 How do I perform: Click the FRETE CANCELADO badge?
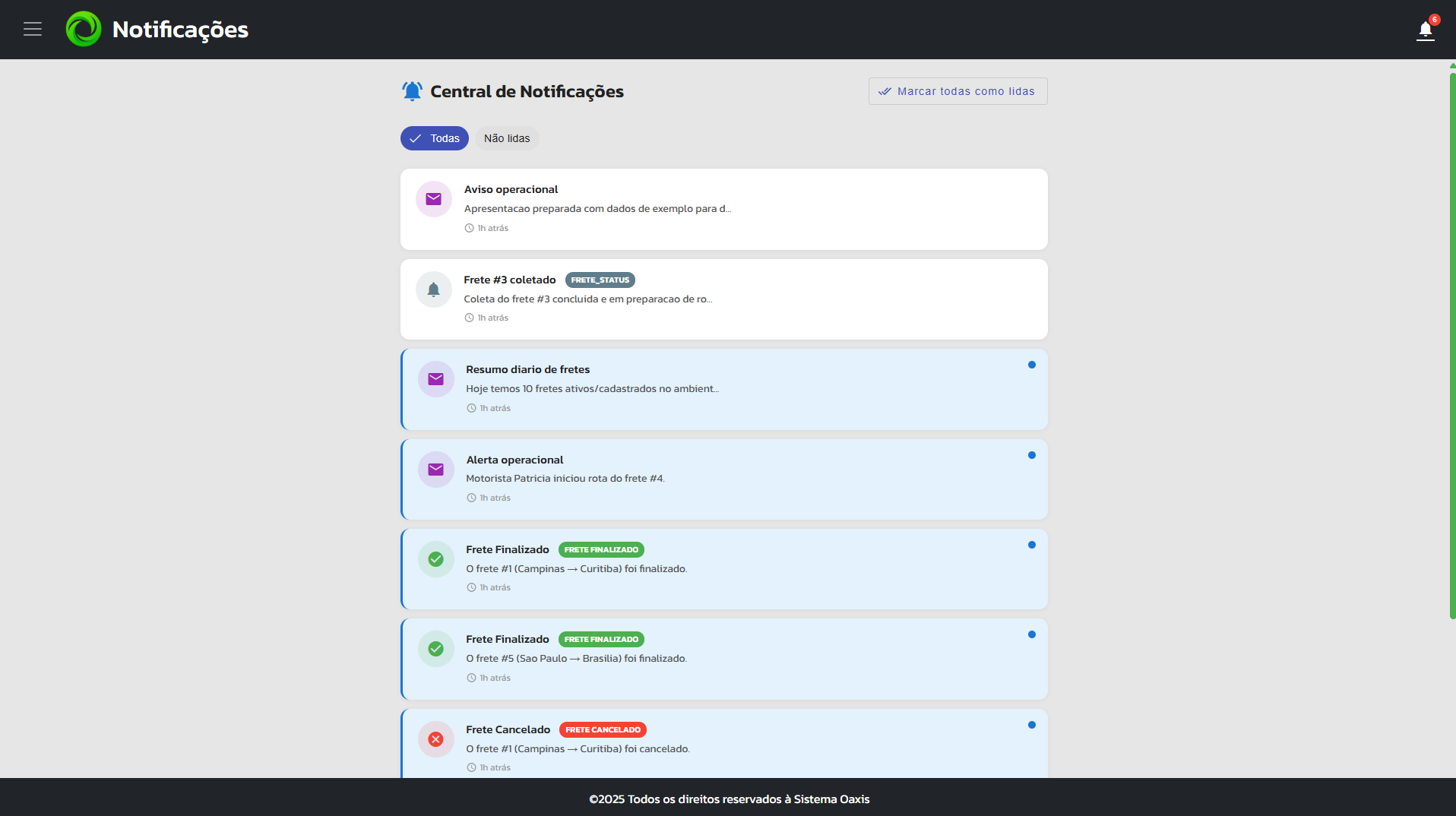pyautogui.click(x=602, y=729)
